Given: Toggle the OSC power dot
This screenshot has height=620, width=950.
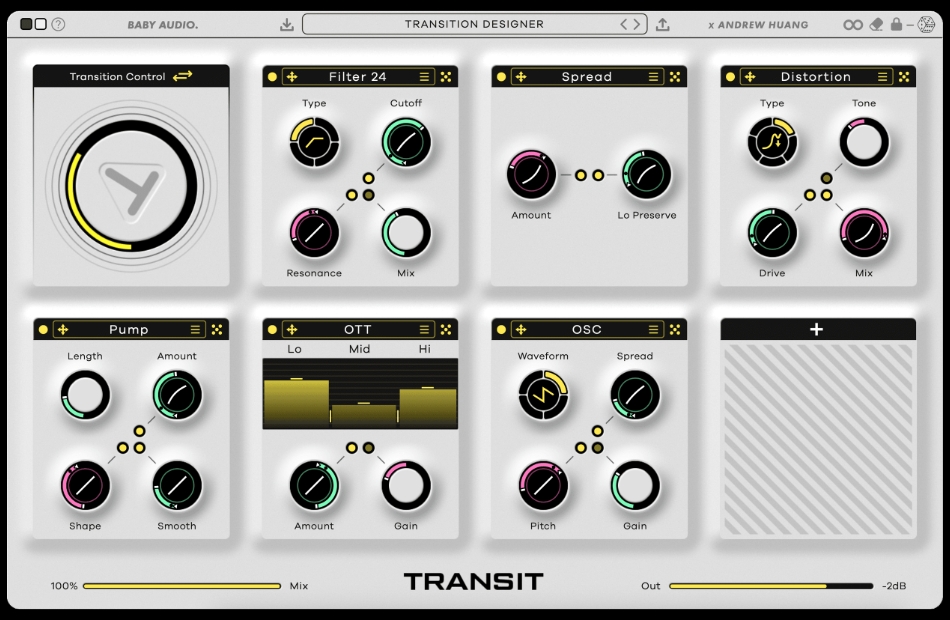Looking at the screenshot, I should click(501, 329).
